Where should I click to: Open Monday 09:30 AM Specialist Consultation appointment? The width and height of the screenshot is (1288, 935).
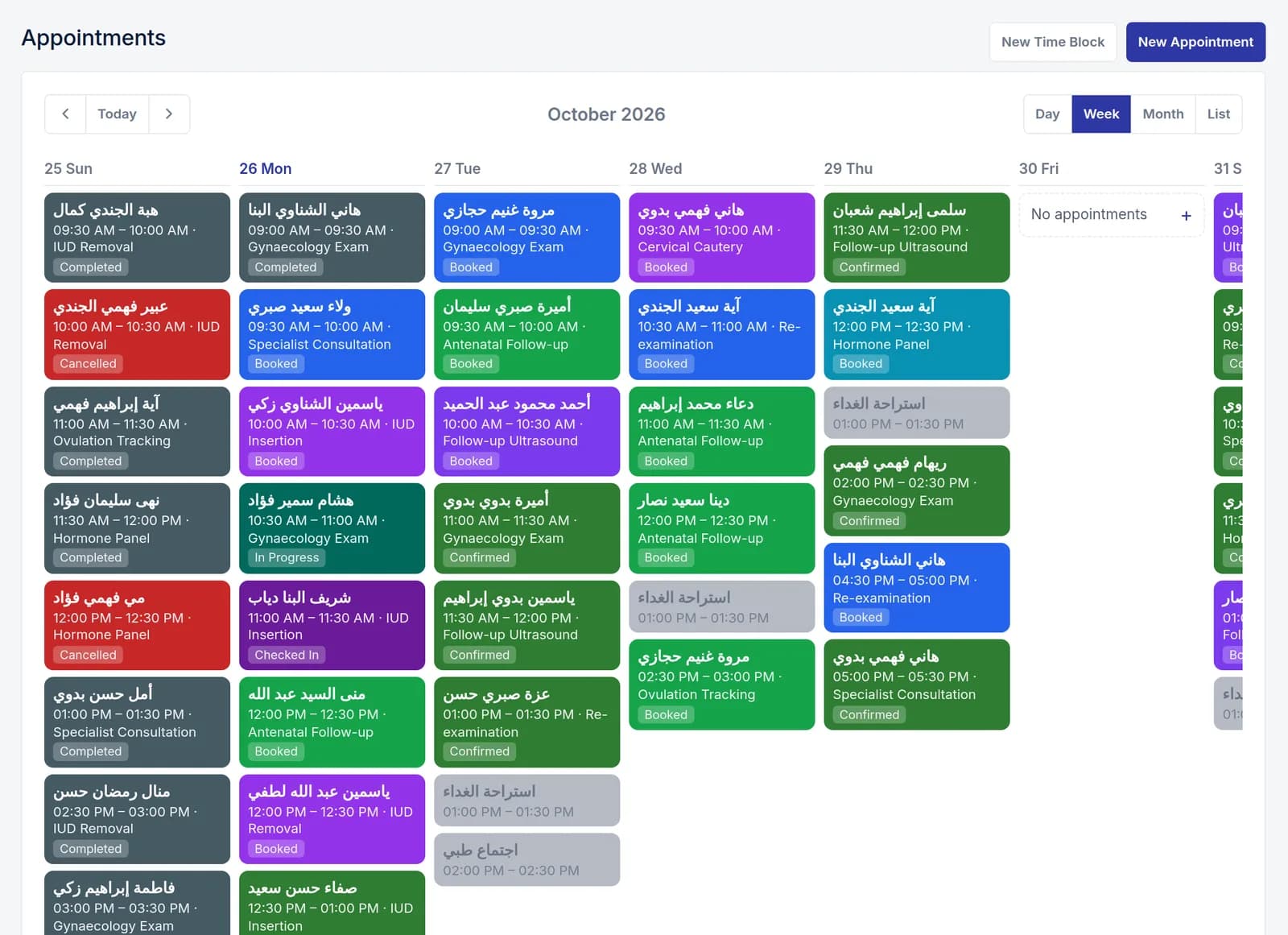click(x=332, y=334)
